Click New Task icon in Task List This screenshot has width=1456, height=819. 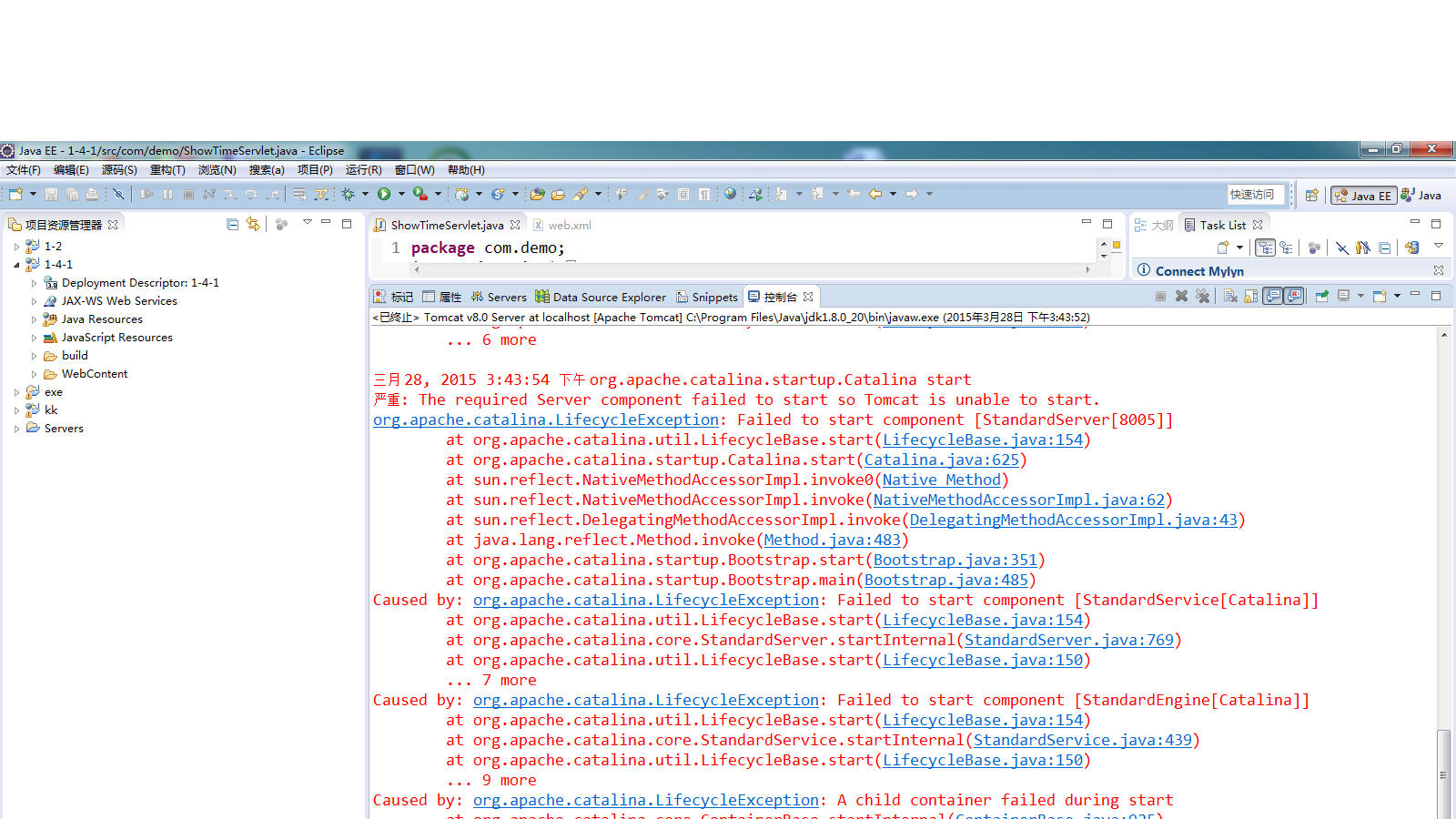[x=1223, y=248]
